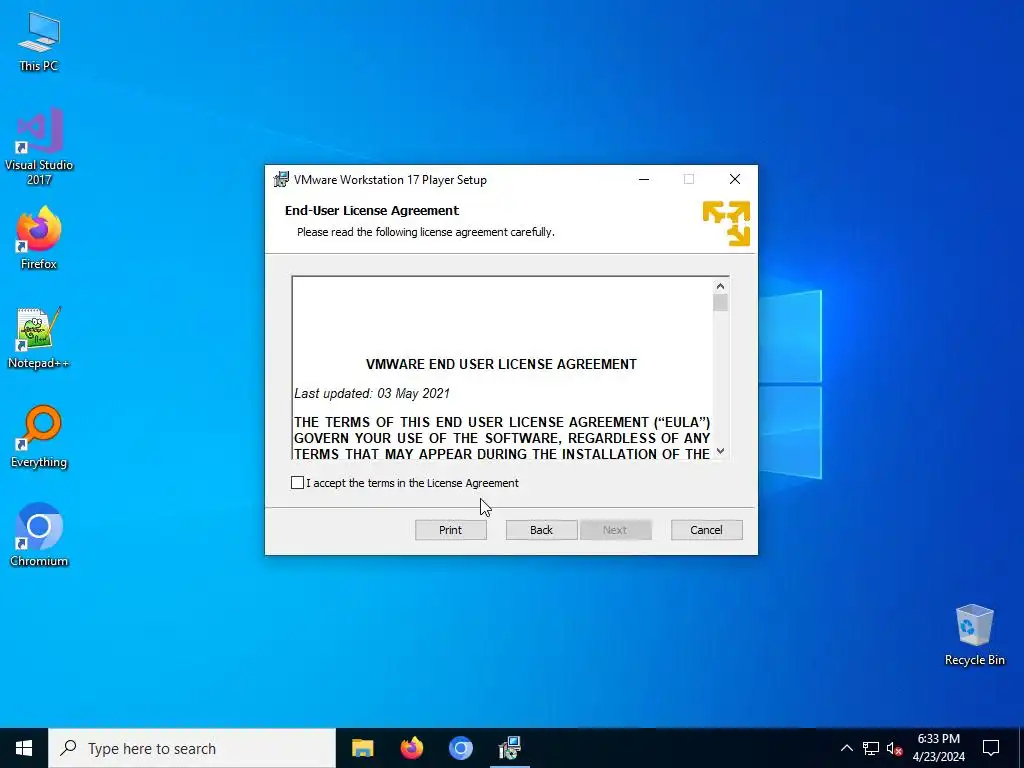Screen dimensions: 1024x768
Task: Accept the License Agreement terms checkbox
Action: (297, 483)
